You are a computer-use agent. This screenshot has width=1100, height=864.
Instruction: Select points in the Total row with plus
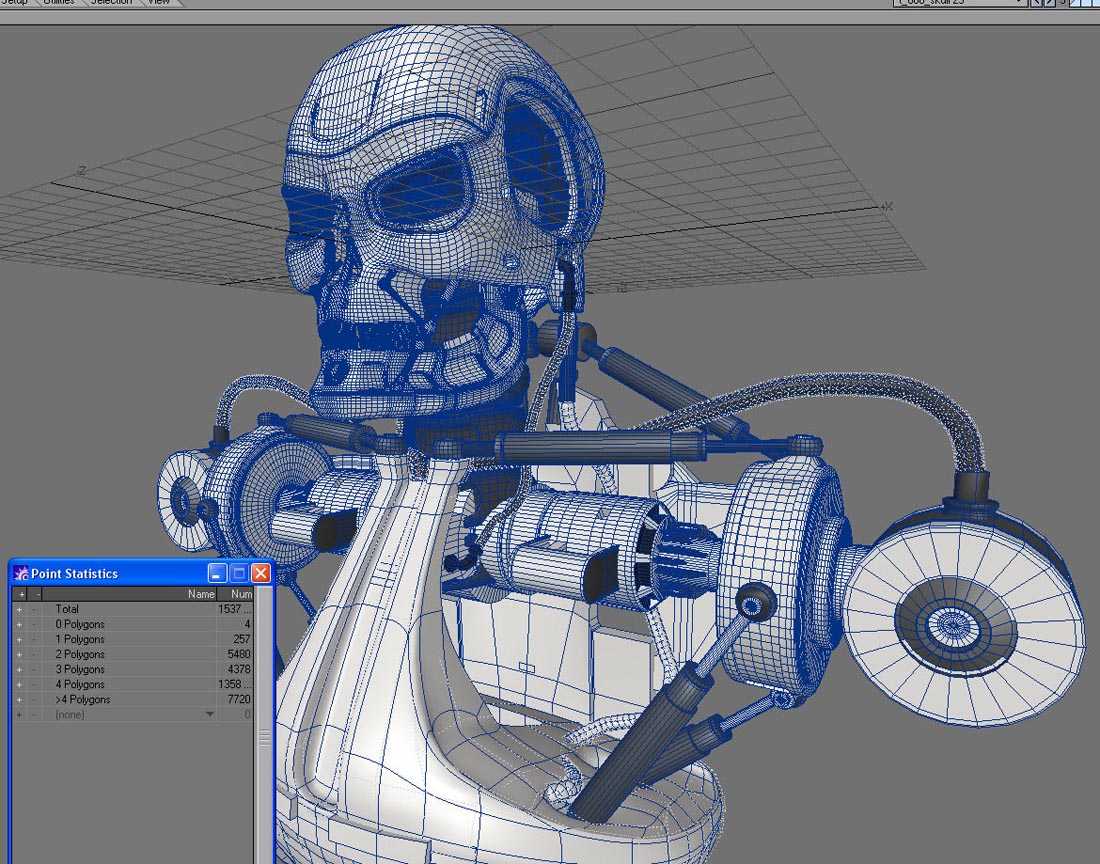[x=19, y=609]
